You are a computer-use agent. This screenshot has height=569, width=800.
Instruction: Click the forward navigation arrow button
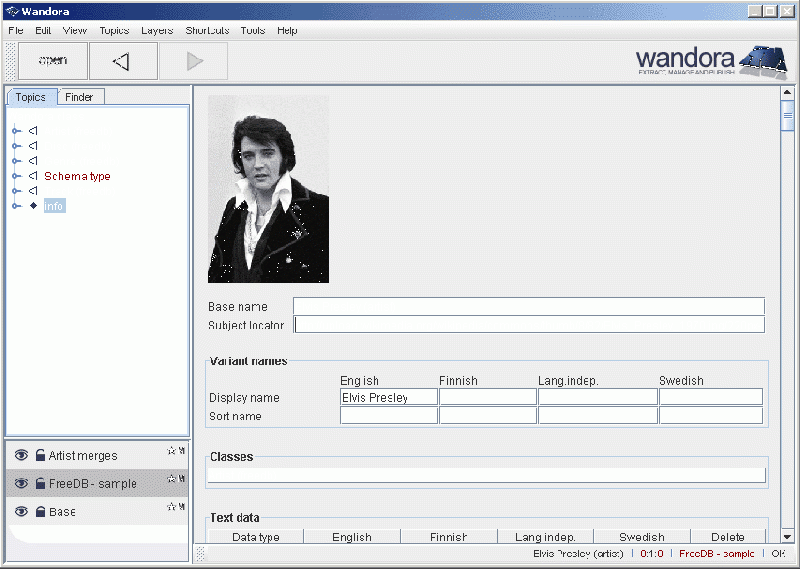pos(194,61)
